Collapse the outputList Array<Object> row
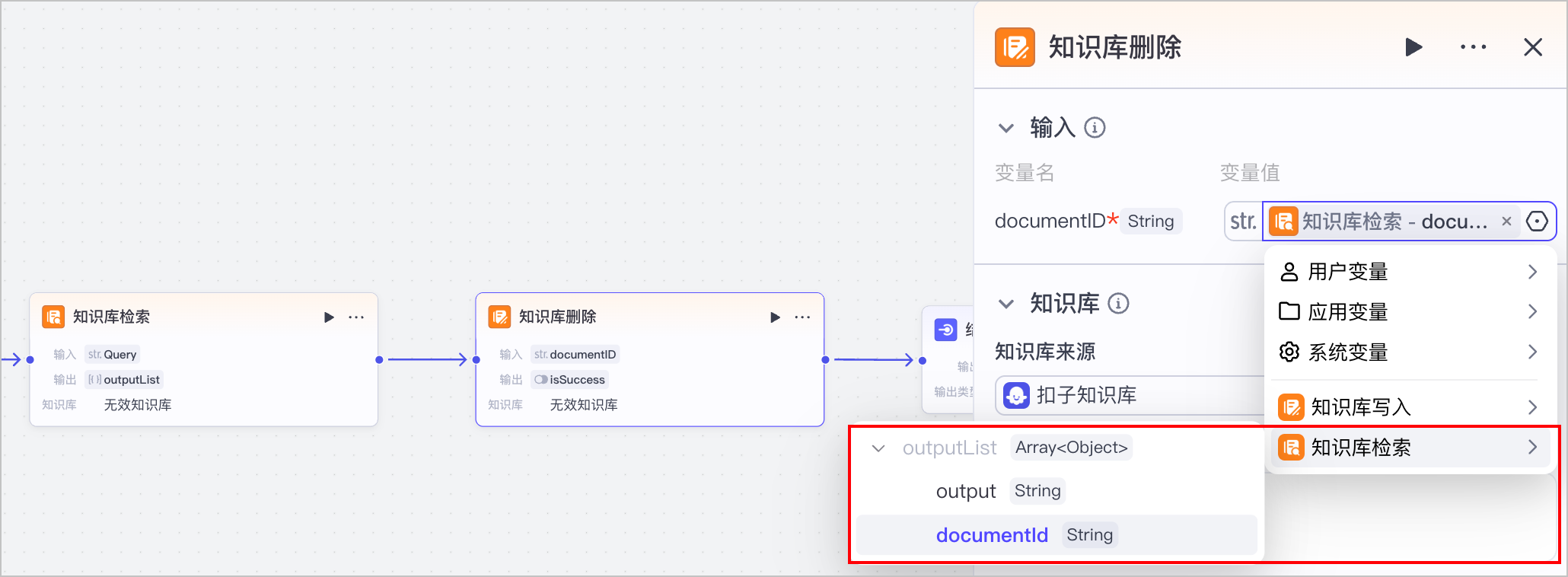The width and height of the screenshot is (1568, 577). coord(878,448)
